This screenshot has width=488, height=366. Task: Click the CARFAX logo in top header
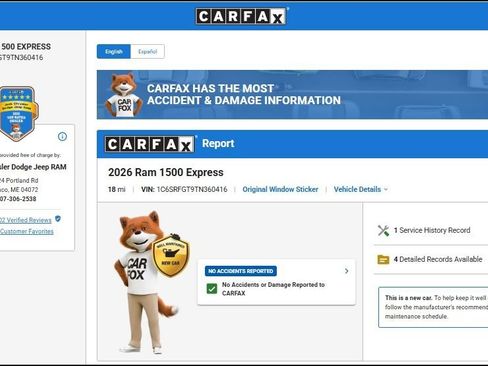pyautogui.click(x=241, y=16)
